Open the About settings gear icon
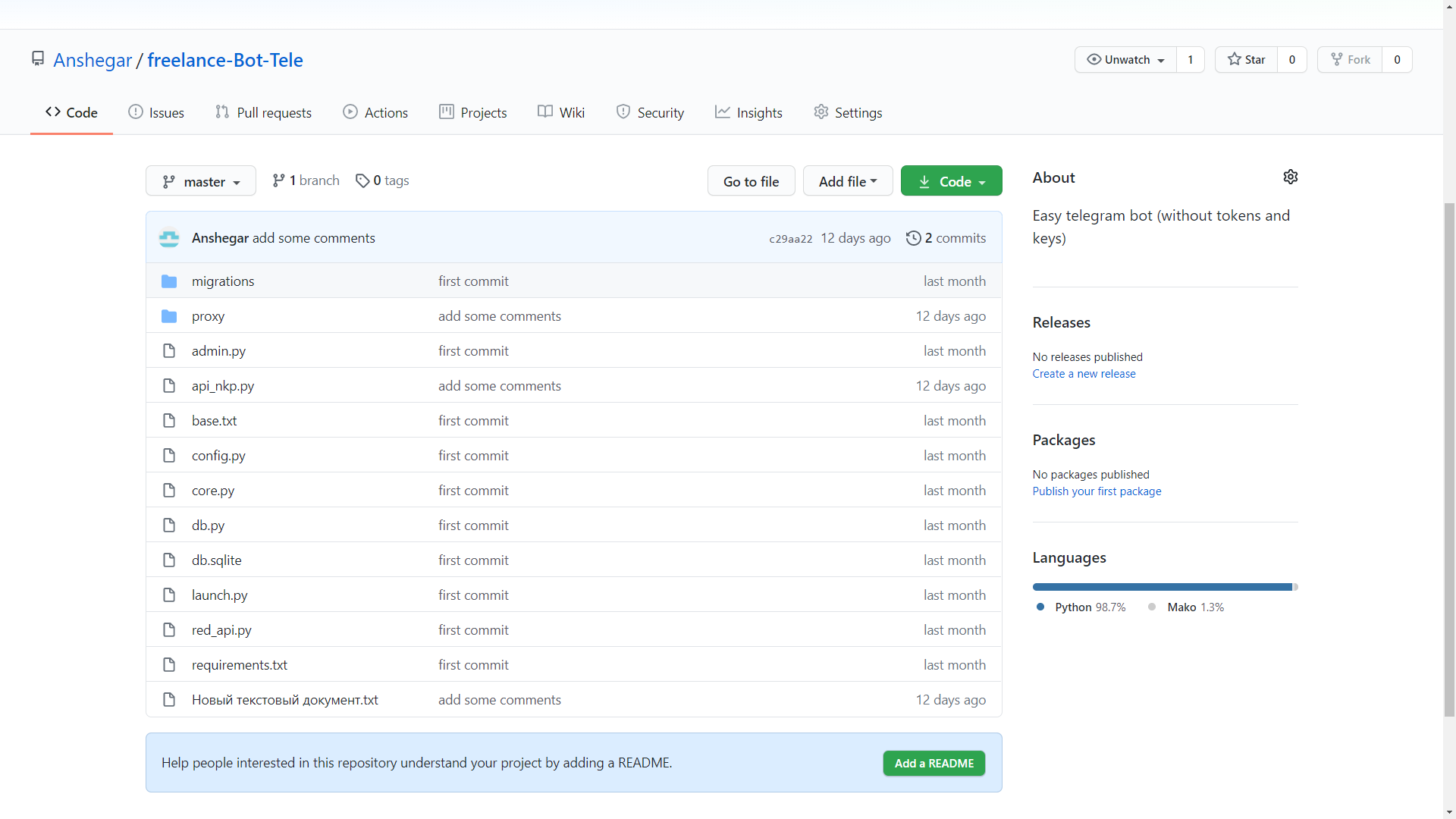 pos(1290,177)
